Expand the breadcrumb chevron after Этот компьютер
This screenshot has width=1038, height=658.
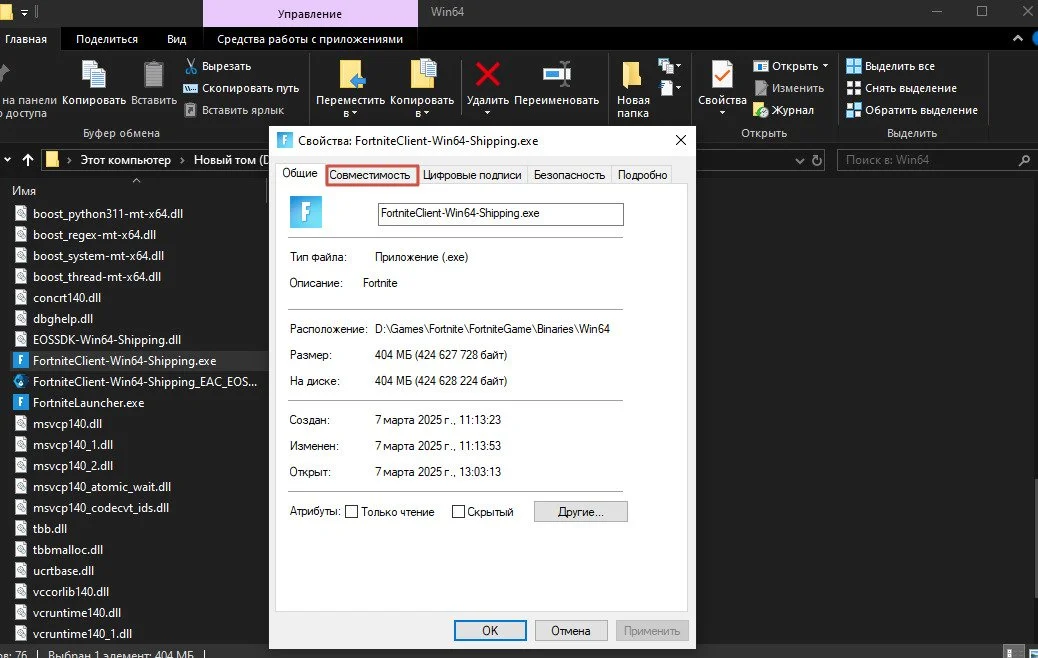[x=182, y=160]
